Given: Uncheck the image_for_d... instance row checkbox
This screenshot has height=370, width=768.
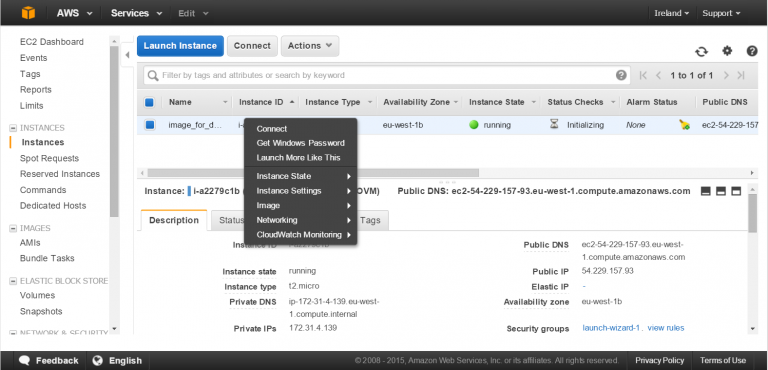Looking at the screenshot, I should pyautogui.click(x=149, y=125).
